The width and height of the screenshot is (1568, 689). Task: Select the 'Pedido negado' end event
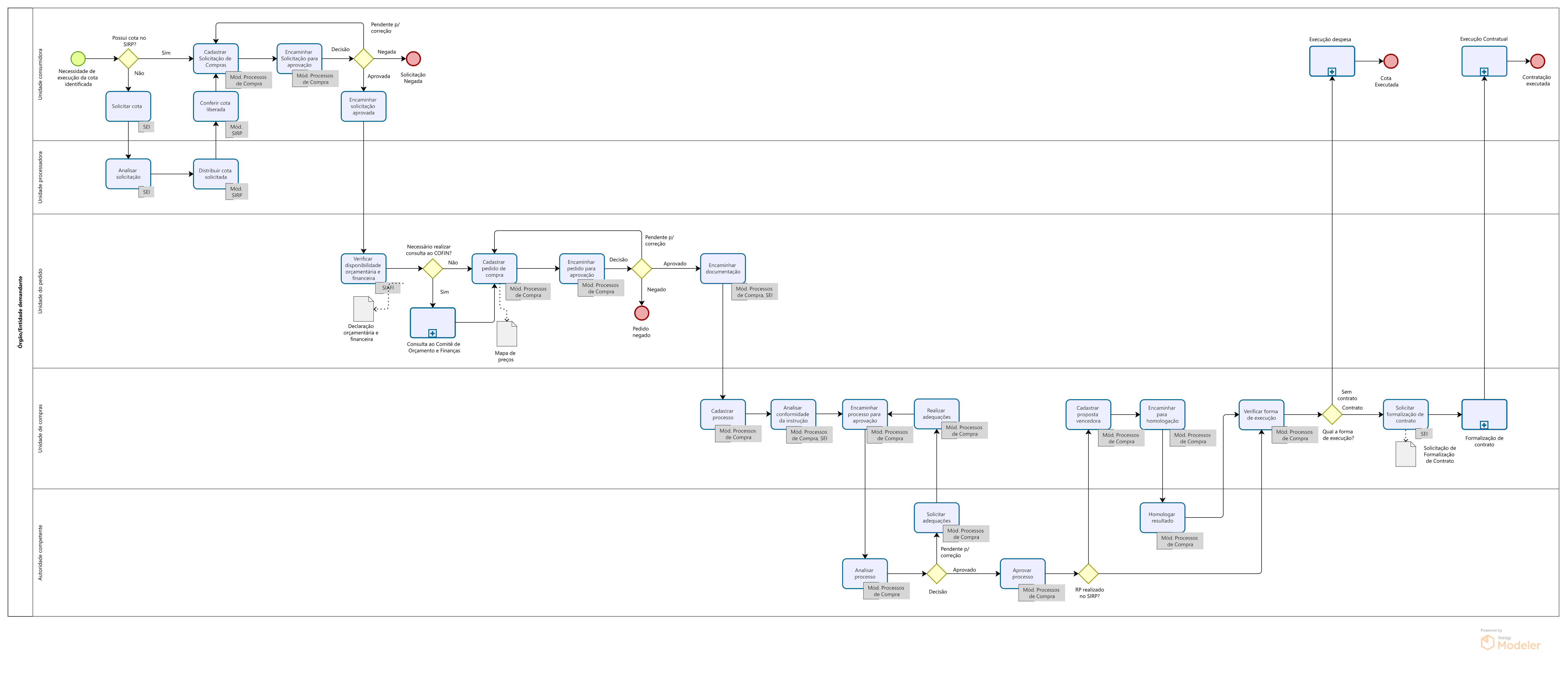click(641, 313)
